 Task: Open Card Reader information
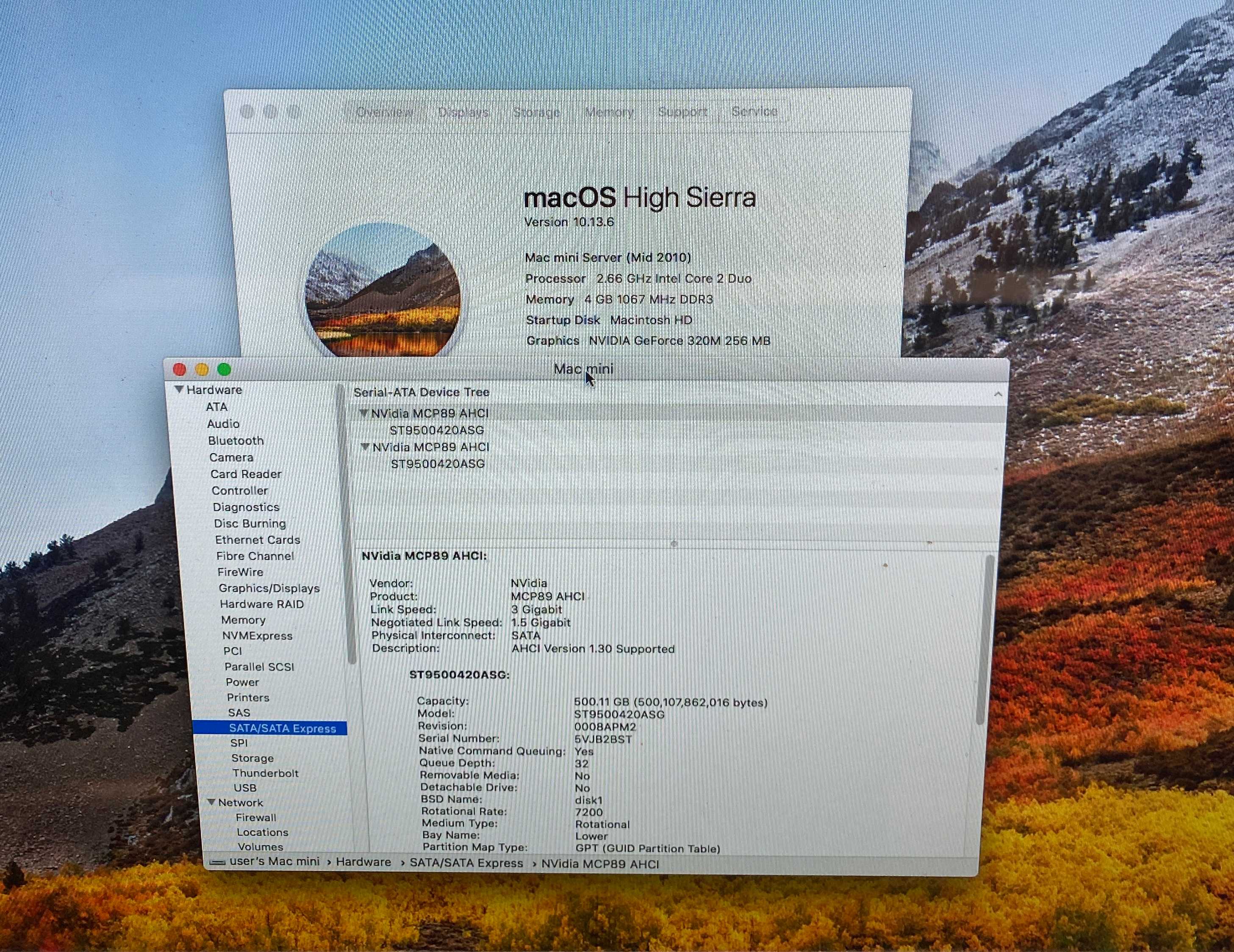tap(246, 474)
